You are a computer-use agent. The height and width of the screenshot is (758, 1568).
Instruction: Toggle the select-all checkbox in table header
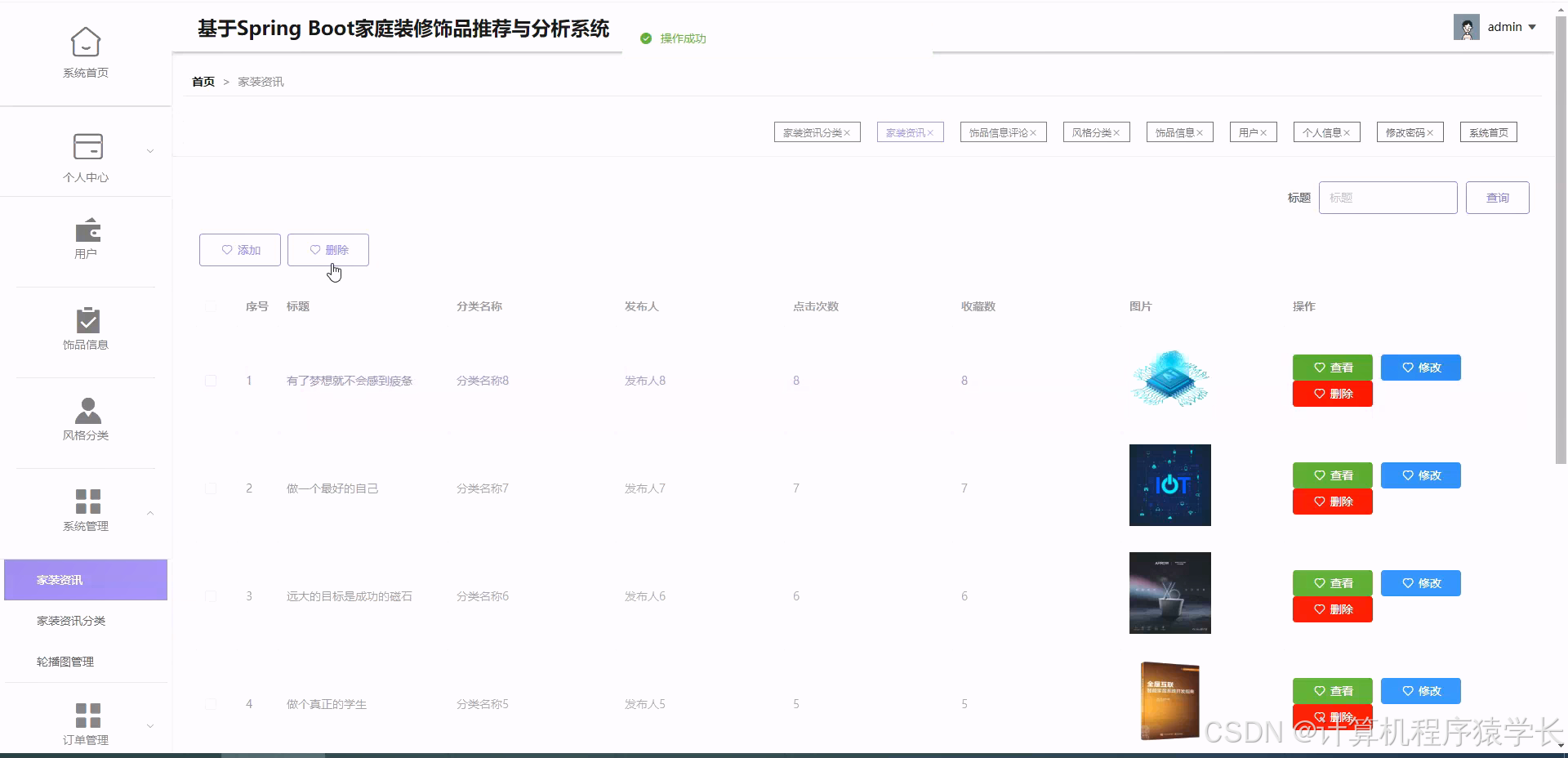point(211,307)
